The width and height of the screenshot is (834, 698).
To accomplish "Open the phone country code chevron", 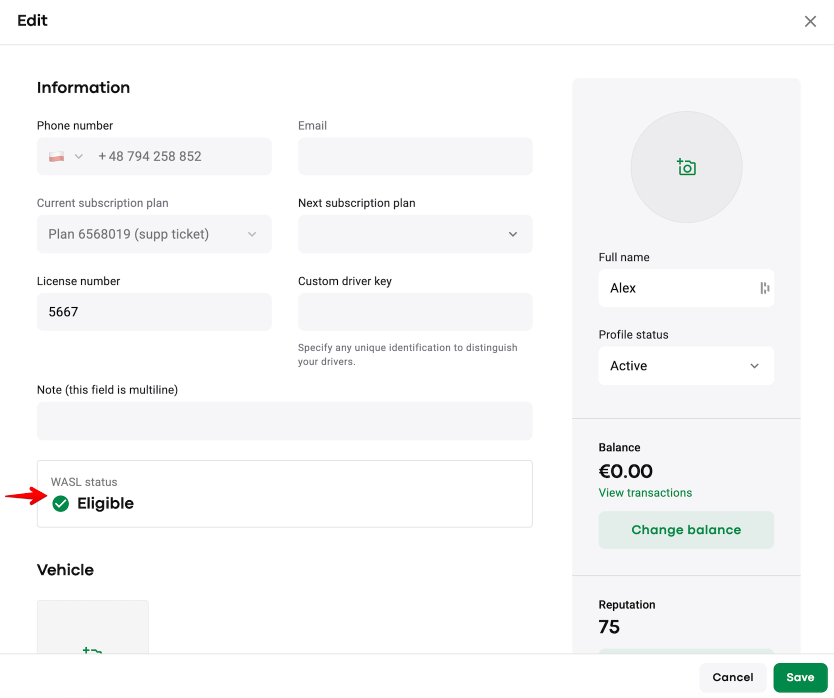I will 79,157.
